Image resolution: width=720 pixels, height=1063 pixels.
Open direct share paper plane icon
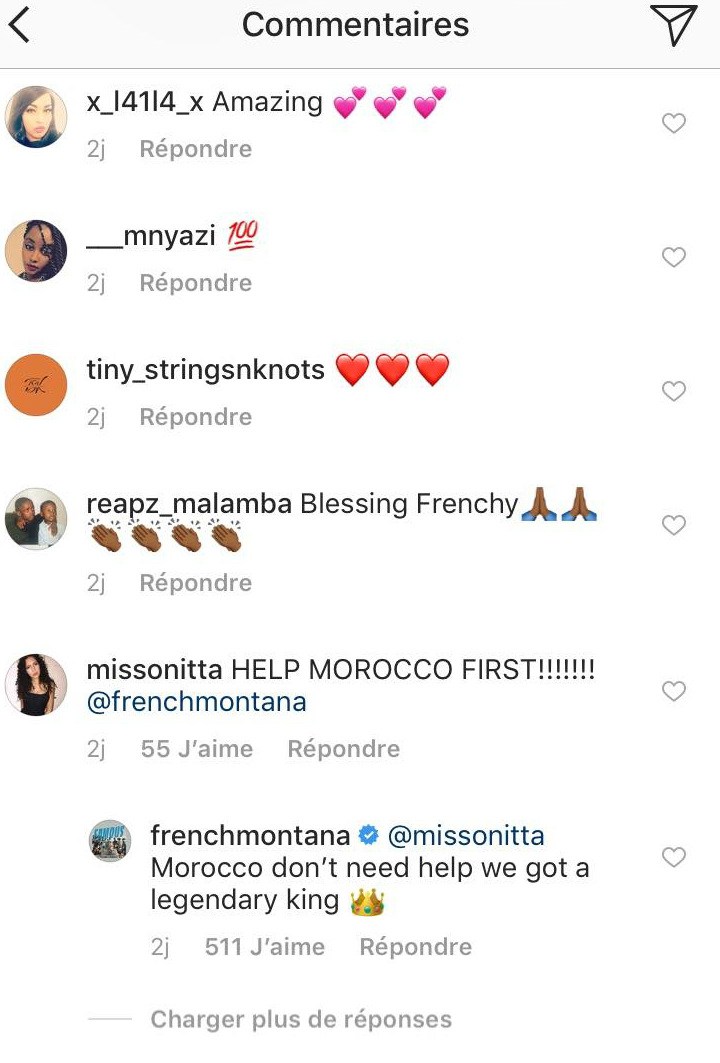(x=673, y=24)
